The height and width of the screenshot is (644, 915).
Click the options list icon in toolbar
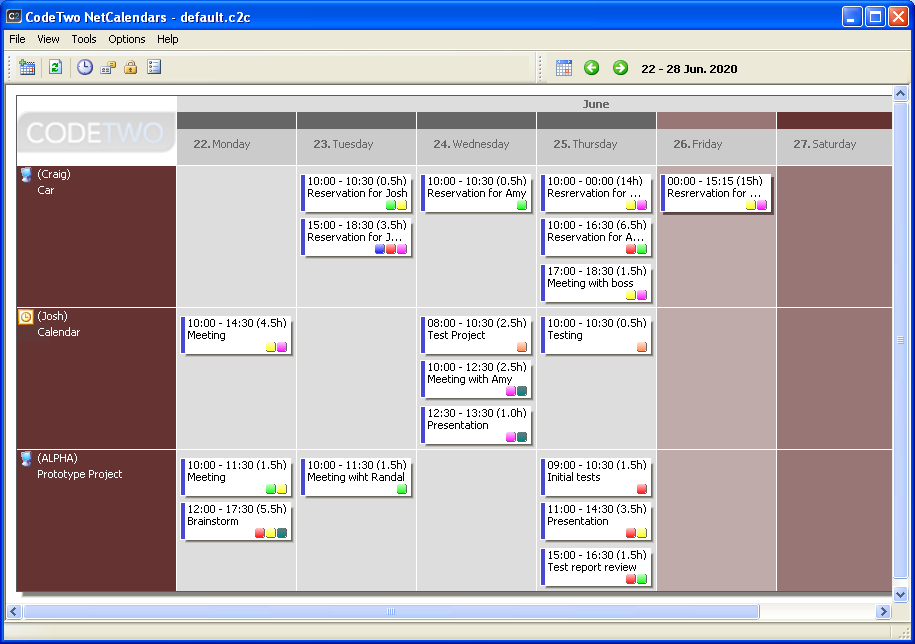[154, 67]
